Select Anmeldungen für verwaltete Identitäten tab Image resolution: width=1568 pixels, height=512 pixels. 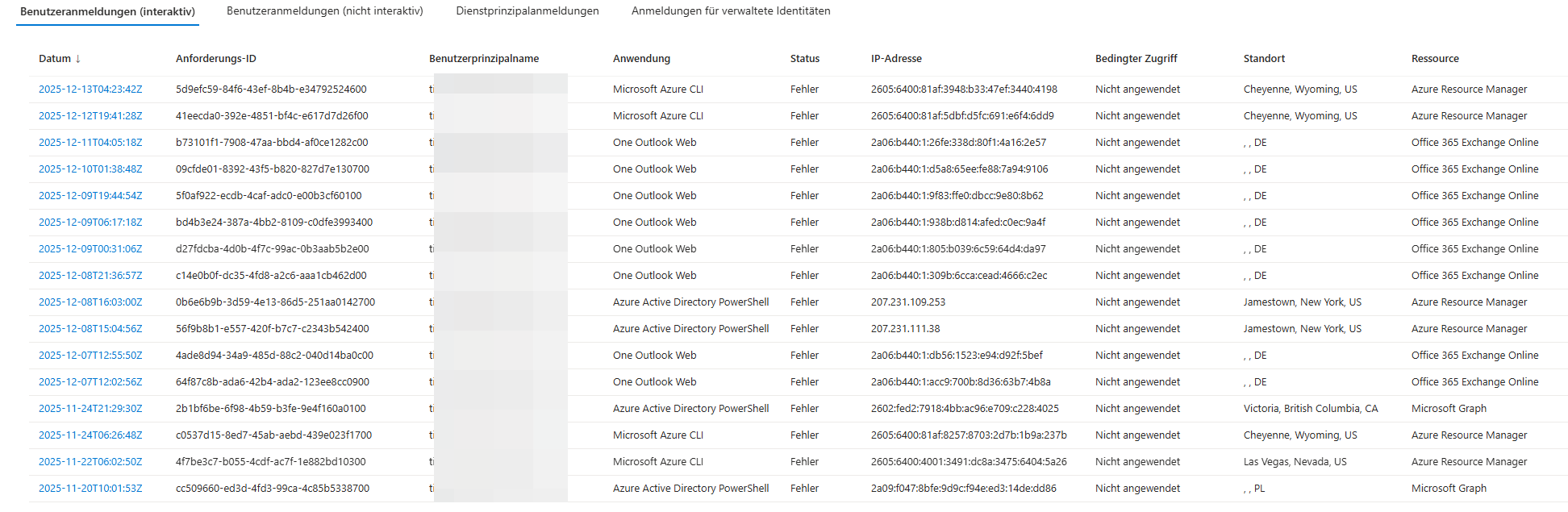(x=730, y=11)
